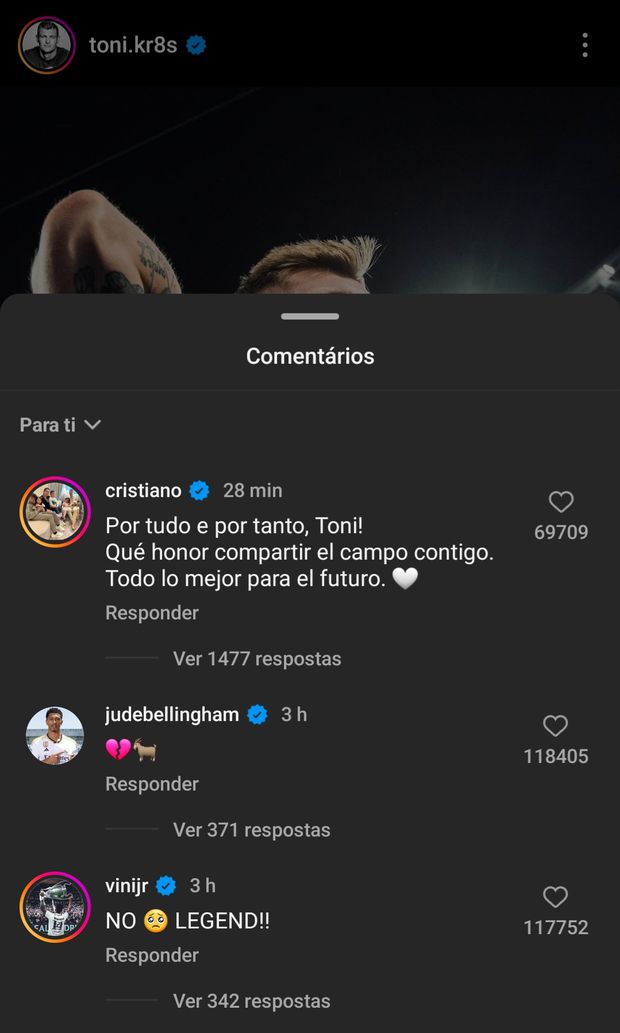The width and height of the screenshot is (620, 1033).
Task: Open cristiano's profile picture
Action: pos(56,512)
